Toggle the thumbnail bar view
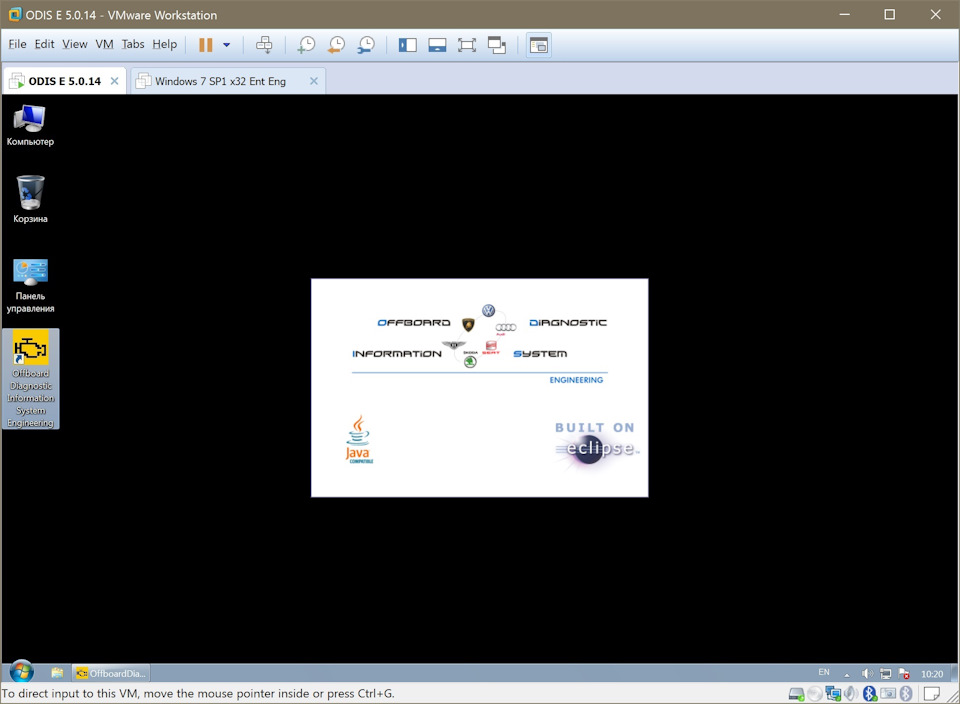Screen dimensions: 960x704 [437, 45]
